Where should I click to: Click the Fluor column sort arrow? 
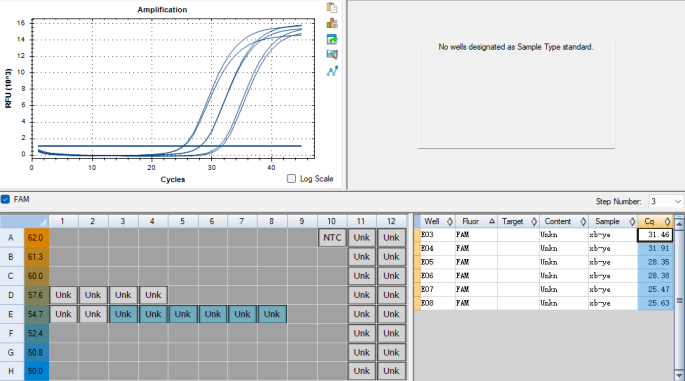tap(492, 222)
